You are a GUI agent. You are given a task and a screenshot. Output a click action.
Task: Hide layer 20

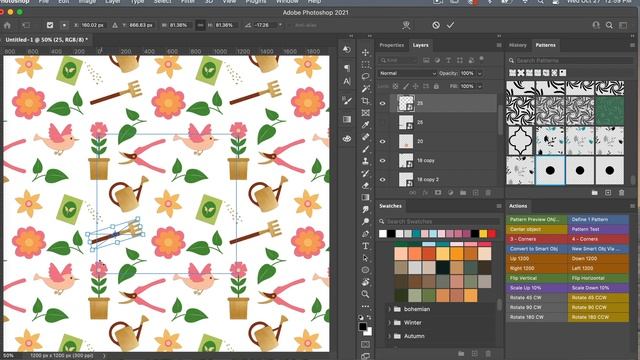(x=382, y=142)
